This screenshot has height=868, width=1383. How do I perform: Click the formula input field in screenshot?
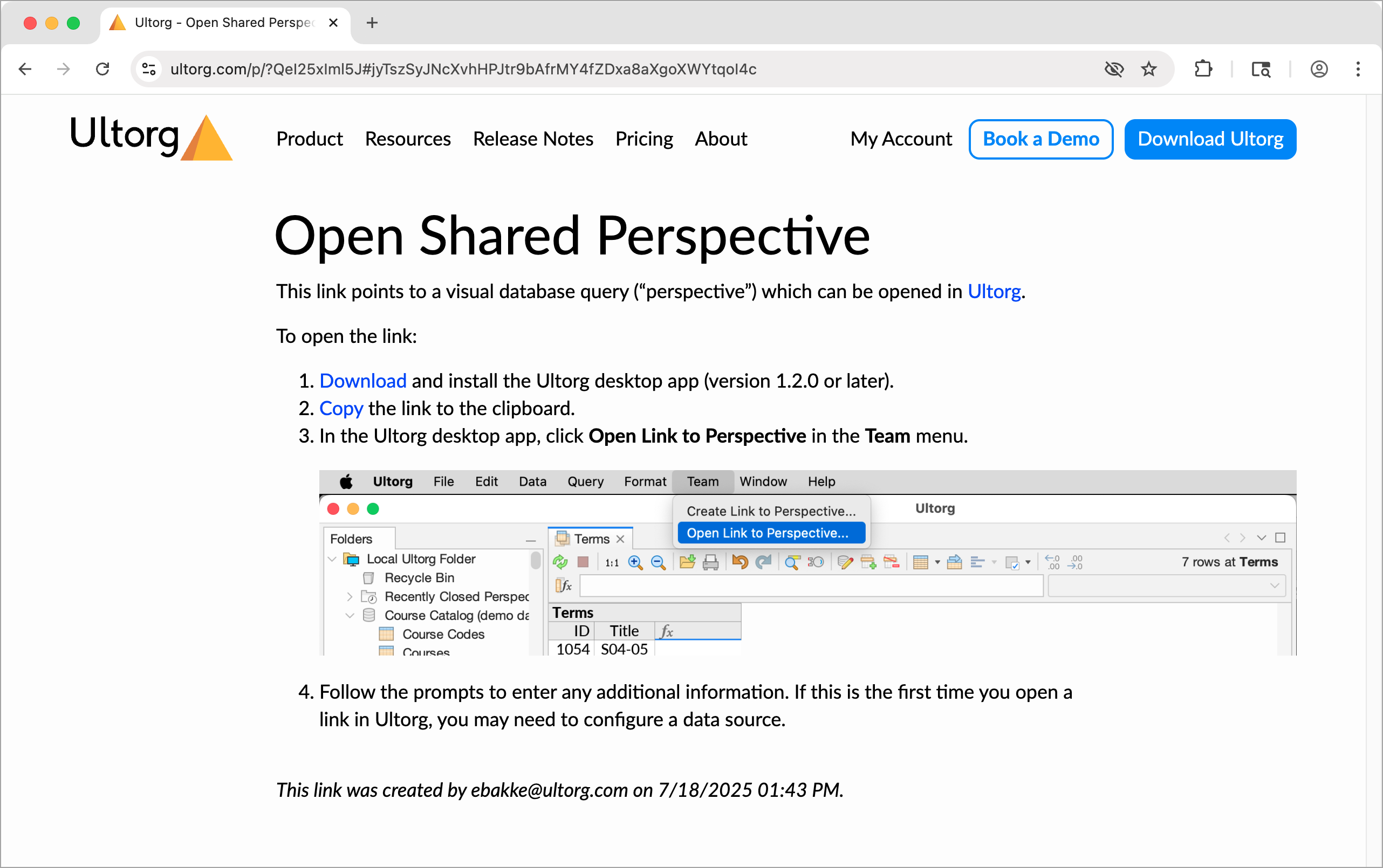[x=811, y=585]
